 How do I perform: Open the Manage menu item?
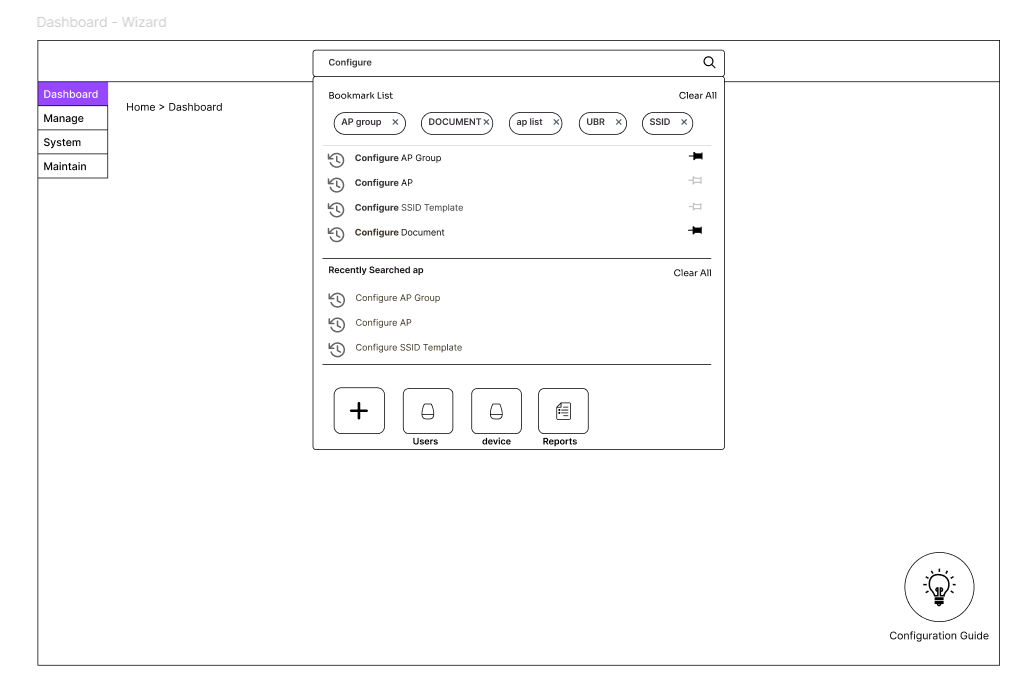pyautogui.click(x=72, y=118)
